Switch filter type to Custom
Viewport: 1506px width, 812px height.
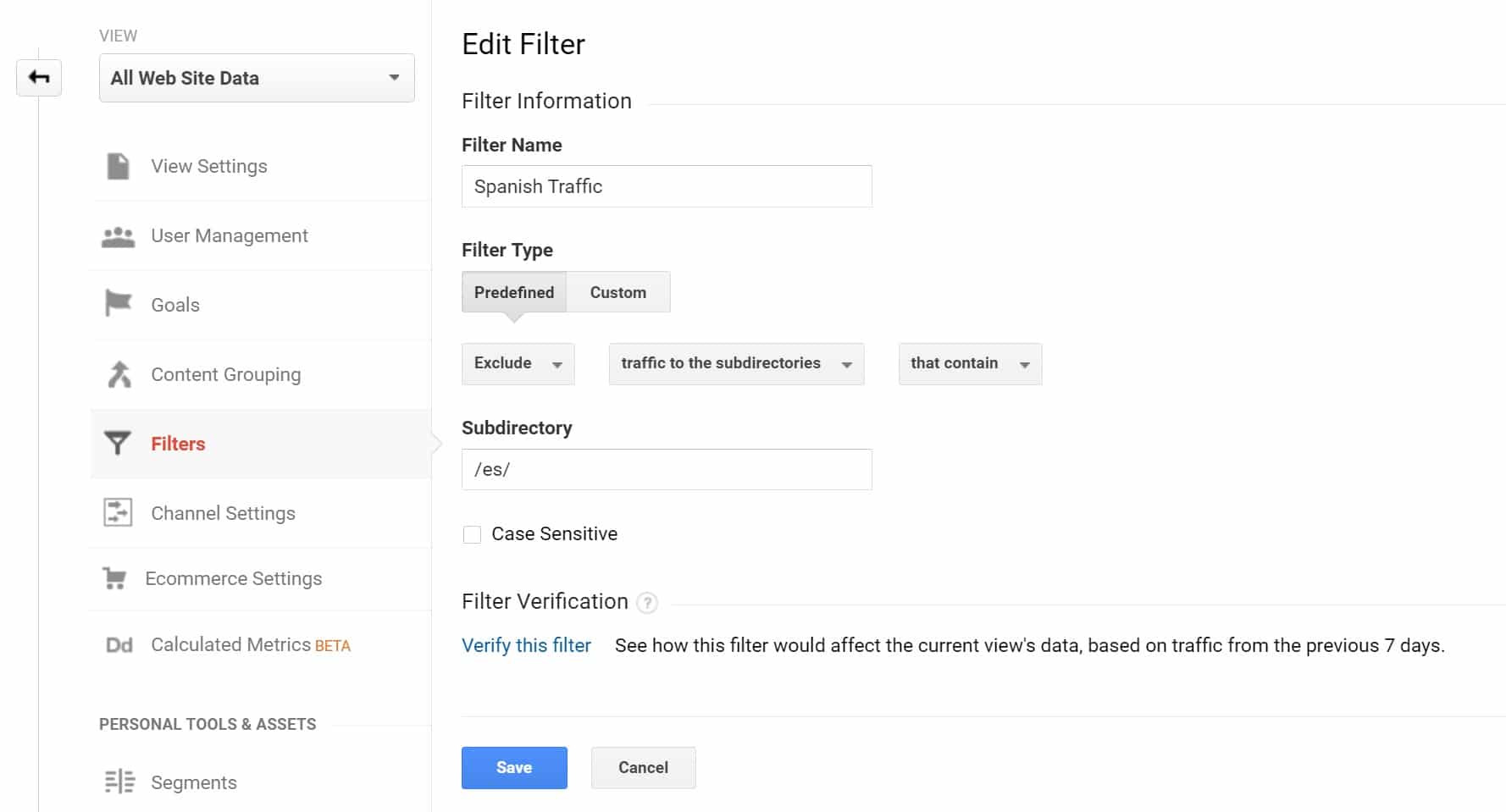tap(617, 292)
